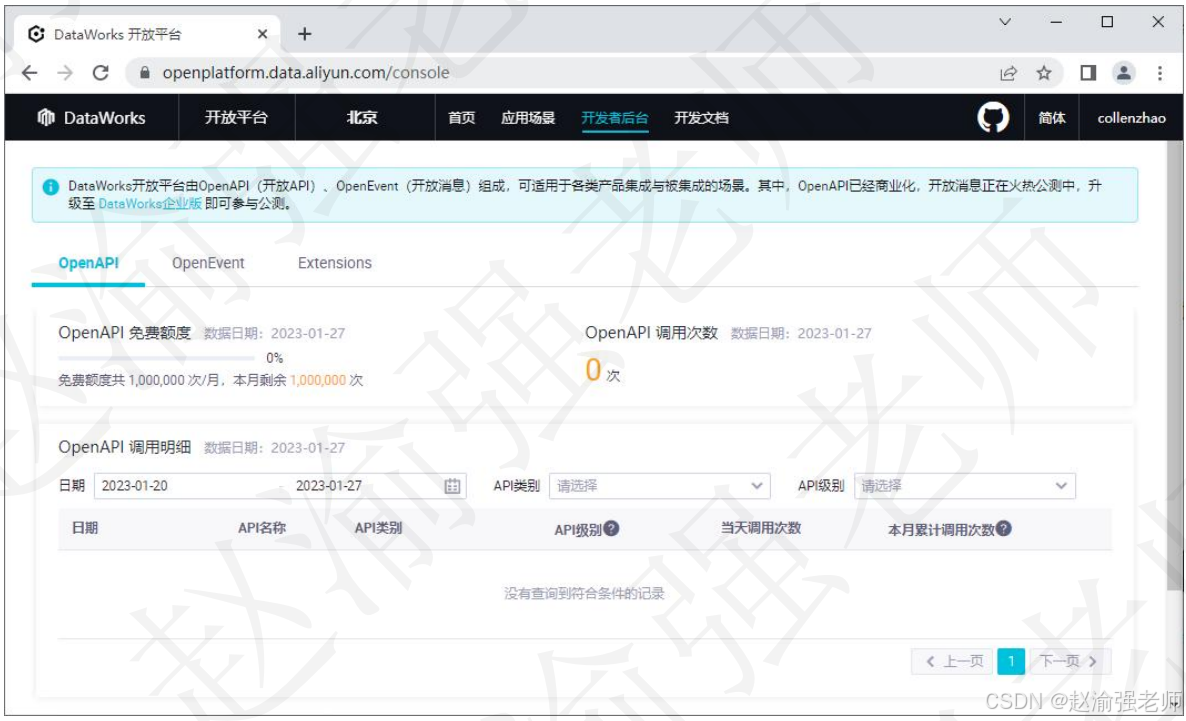The height and width of the screenshot is (721, 1186).
Task: Click the 当天调用次数 column header
Action: pyautogui.click(x=761, y=528)
